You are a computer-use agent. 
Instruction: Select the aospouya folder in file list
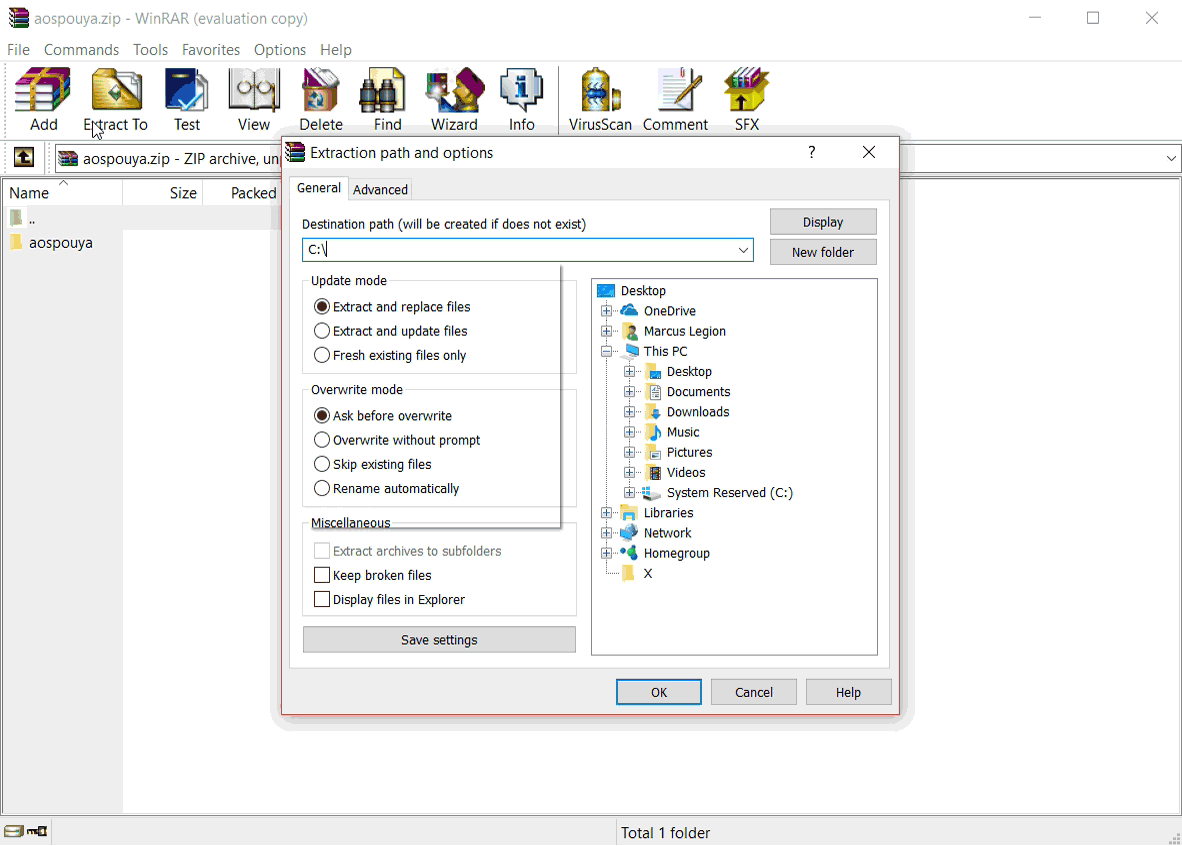[x=51, y=243]
